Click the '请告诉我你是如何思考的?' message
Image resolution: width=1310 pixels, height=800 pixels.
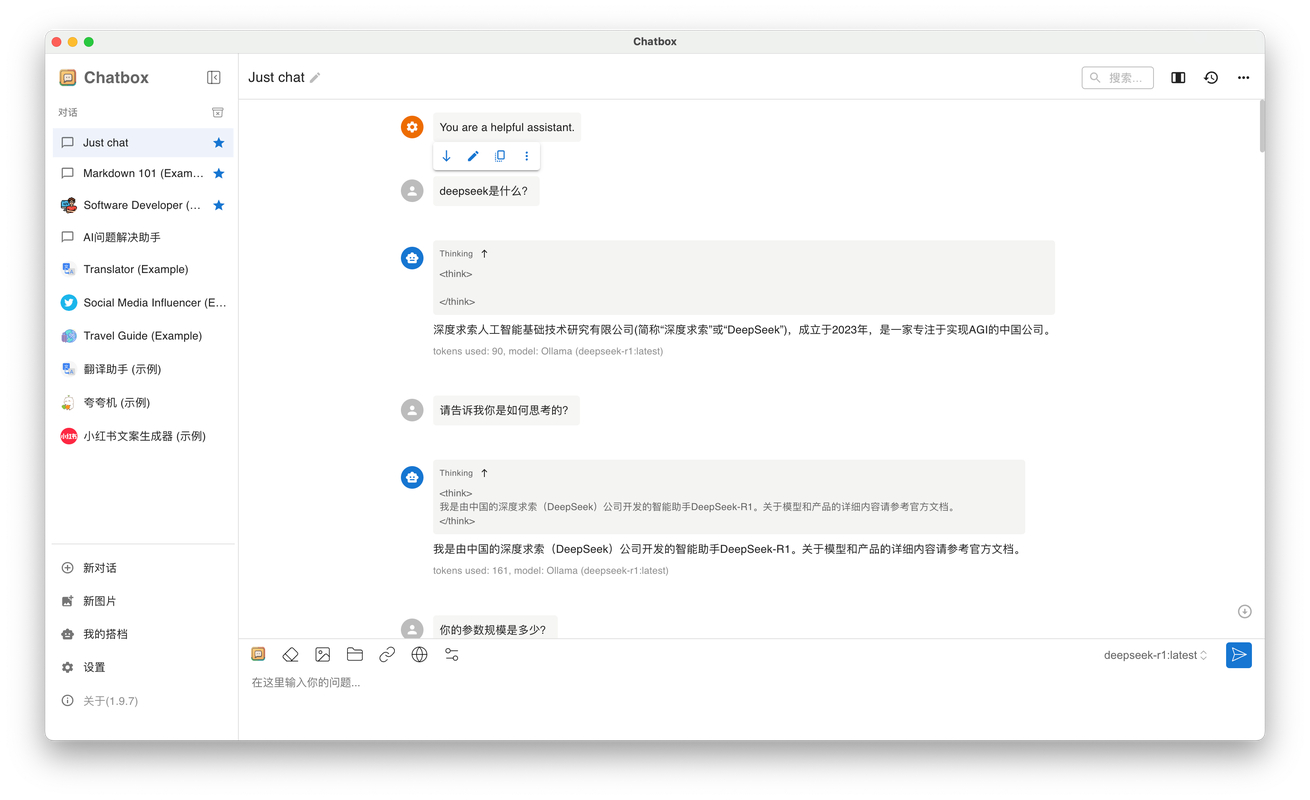point(504,410)
